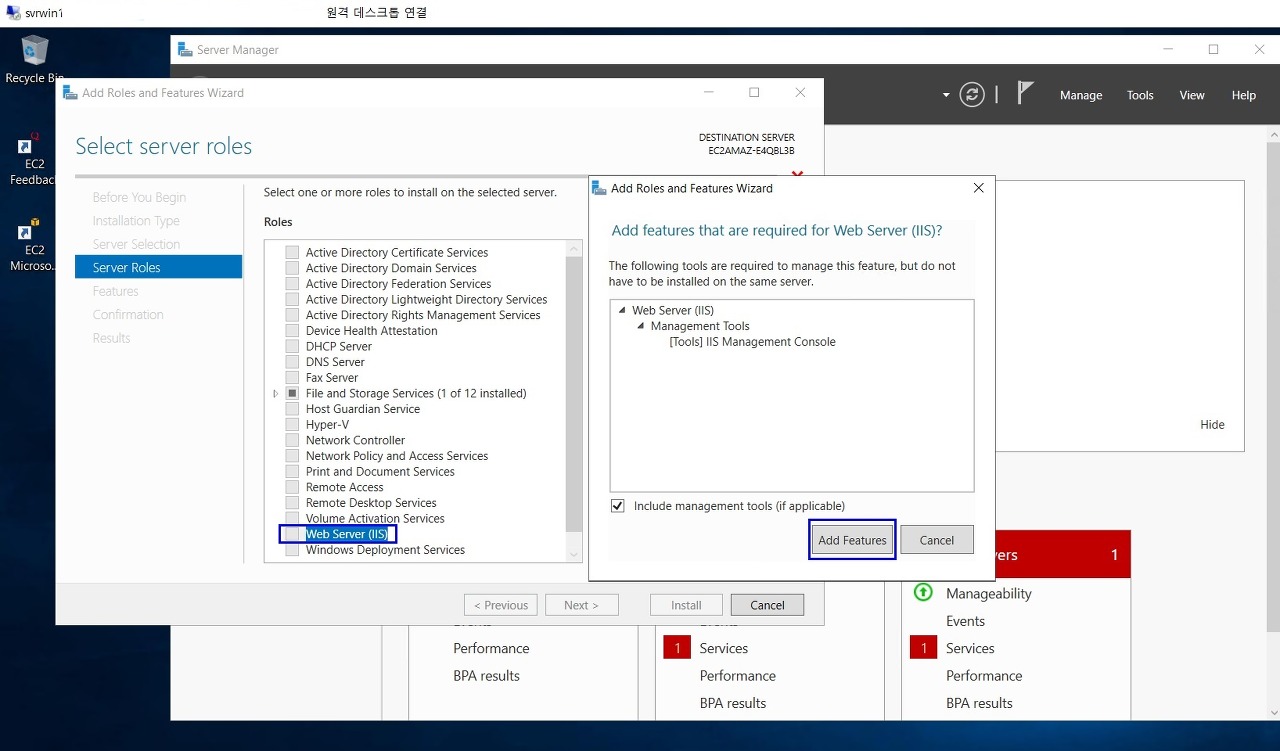The image size is (1280, 751).
Task: Select Active Directory Federation Services row
Action: pos(399,284)
